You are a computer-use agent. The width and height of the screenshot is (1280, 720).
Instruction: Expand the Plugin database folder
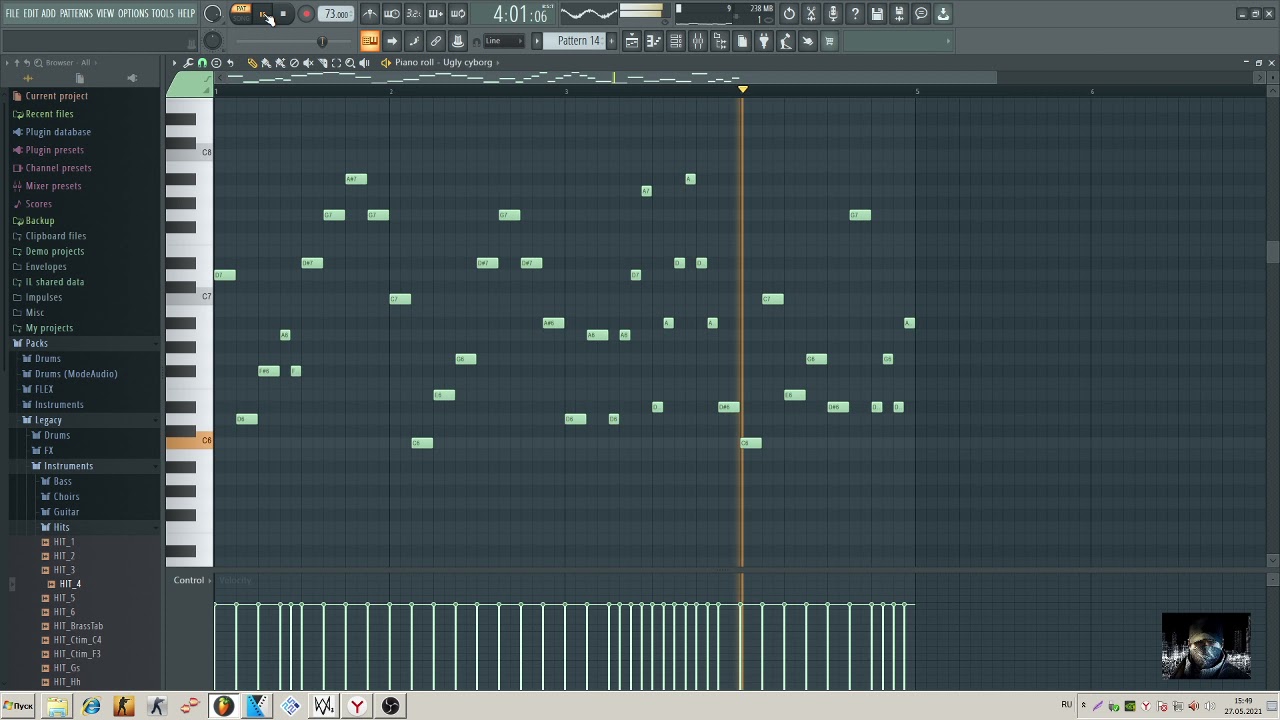58,132
